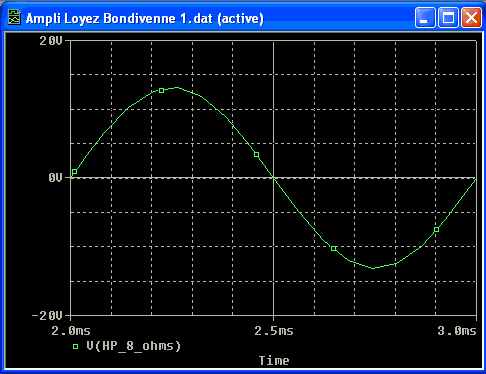The width and height of the screenshot is (486, 374).
Task: Select the V(HP_8_ohms) trace label
Action: tap(134, 346)
